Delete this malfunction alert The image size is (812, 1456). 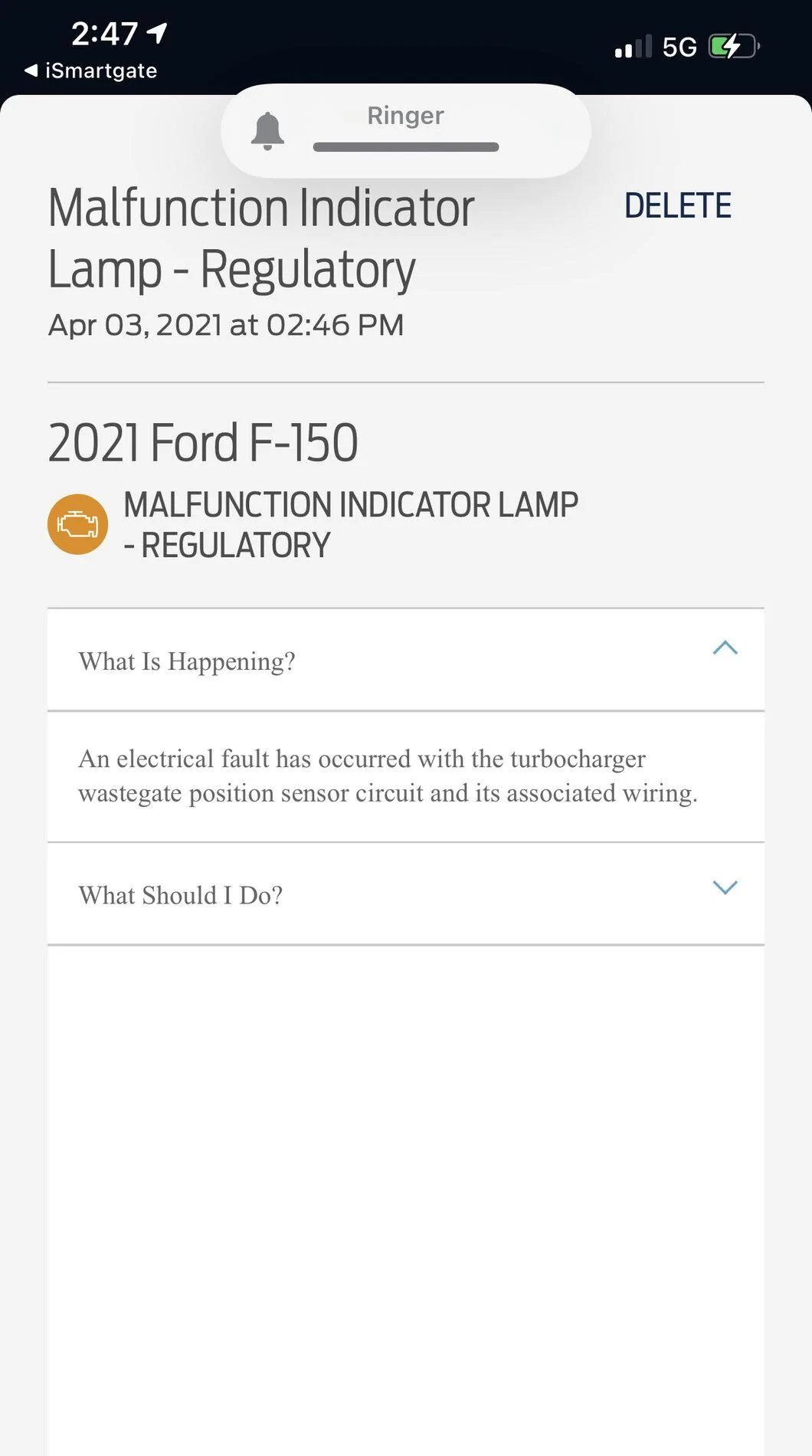(677, 206)
